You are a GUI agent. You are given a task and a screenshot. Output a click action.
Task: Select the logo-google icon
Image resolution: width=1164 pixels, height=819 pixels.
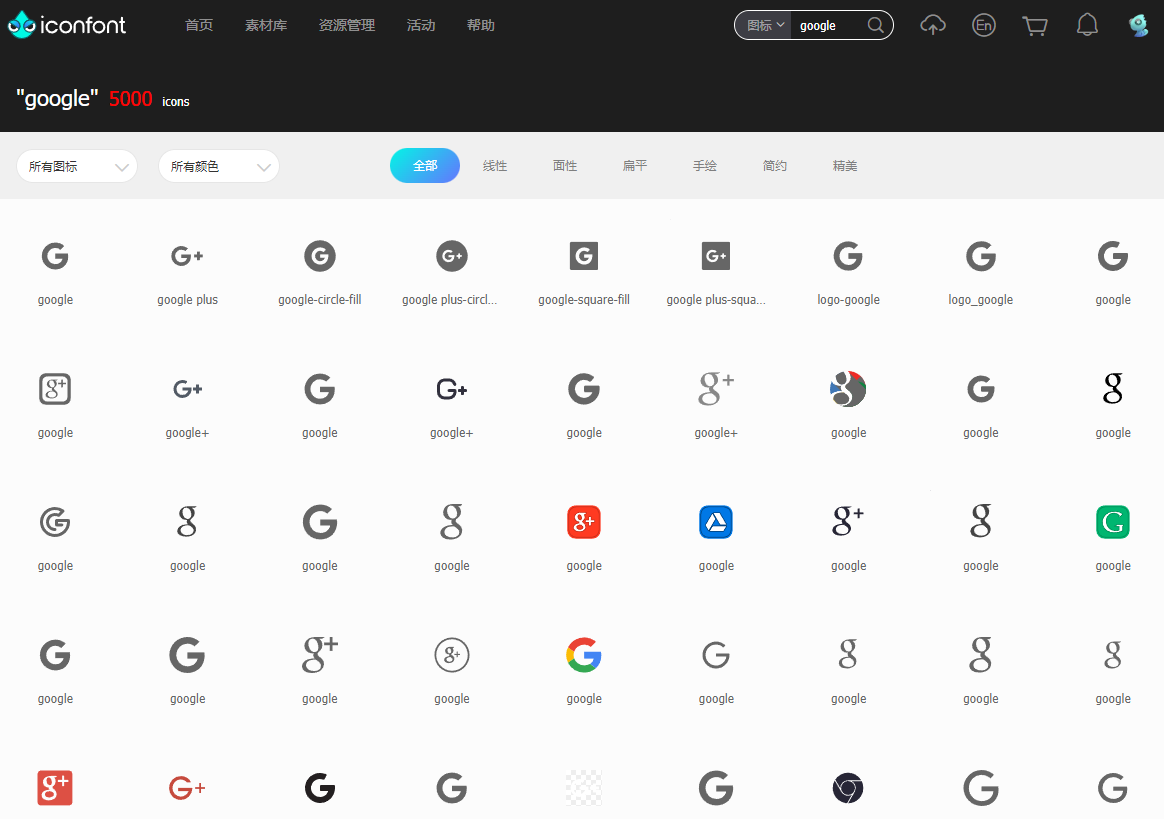[x=848, y=256]
